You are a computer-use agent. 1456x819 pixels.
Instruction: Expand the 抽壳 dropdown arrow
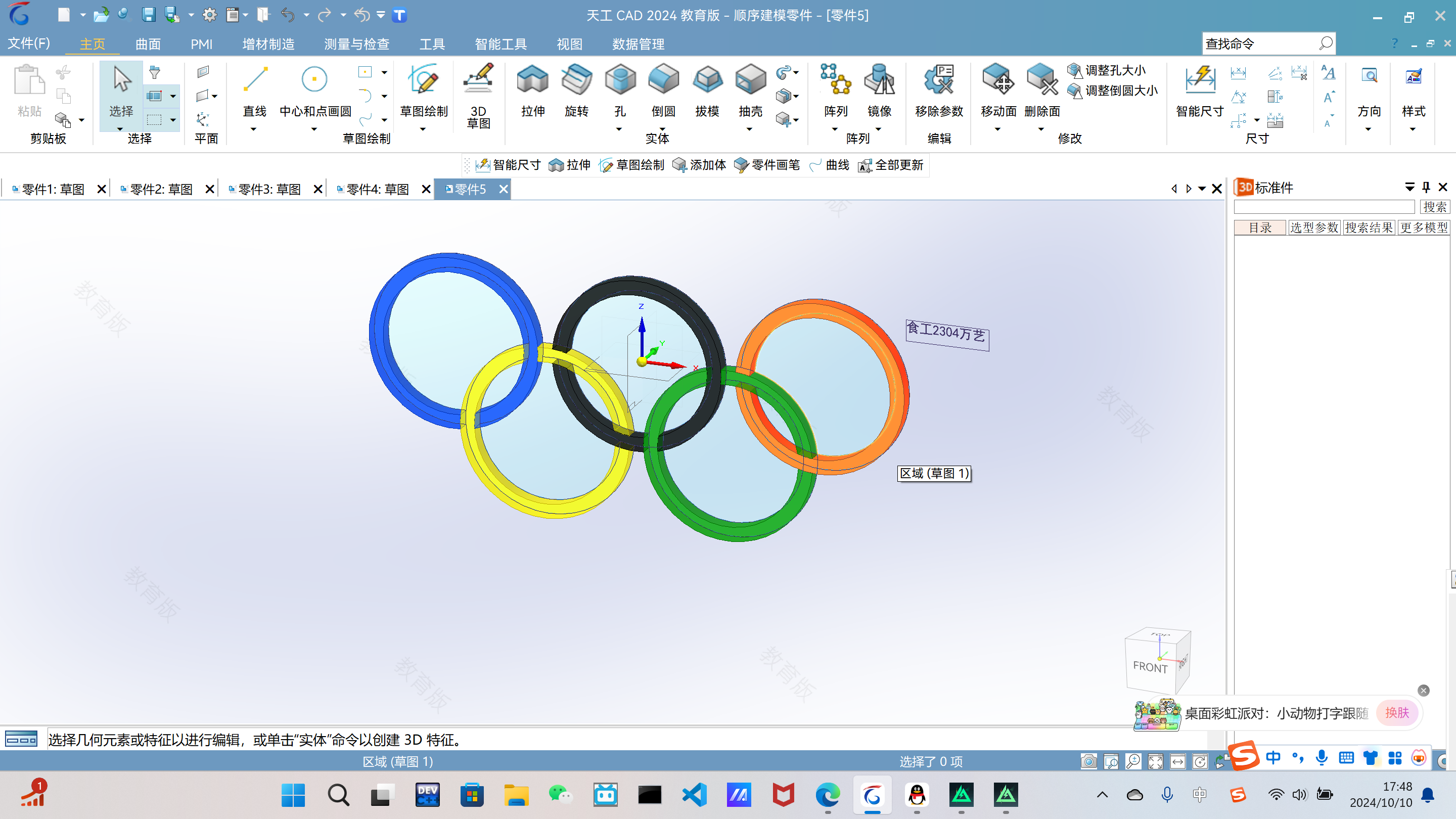point(749,129)
